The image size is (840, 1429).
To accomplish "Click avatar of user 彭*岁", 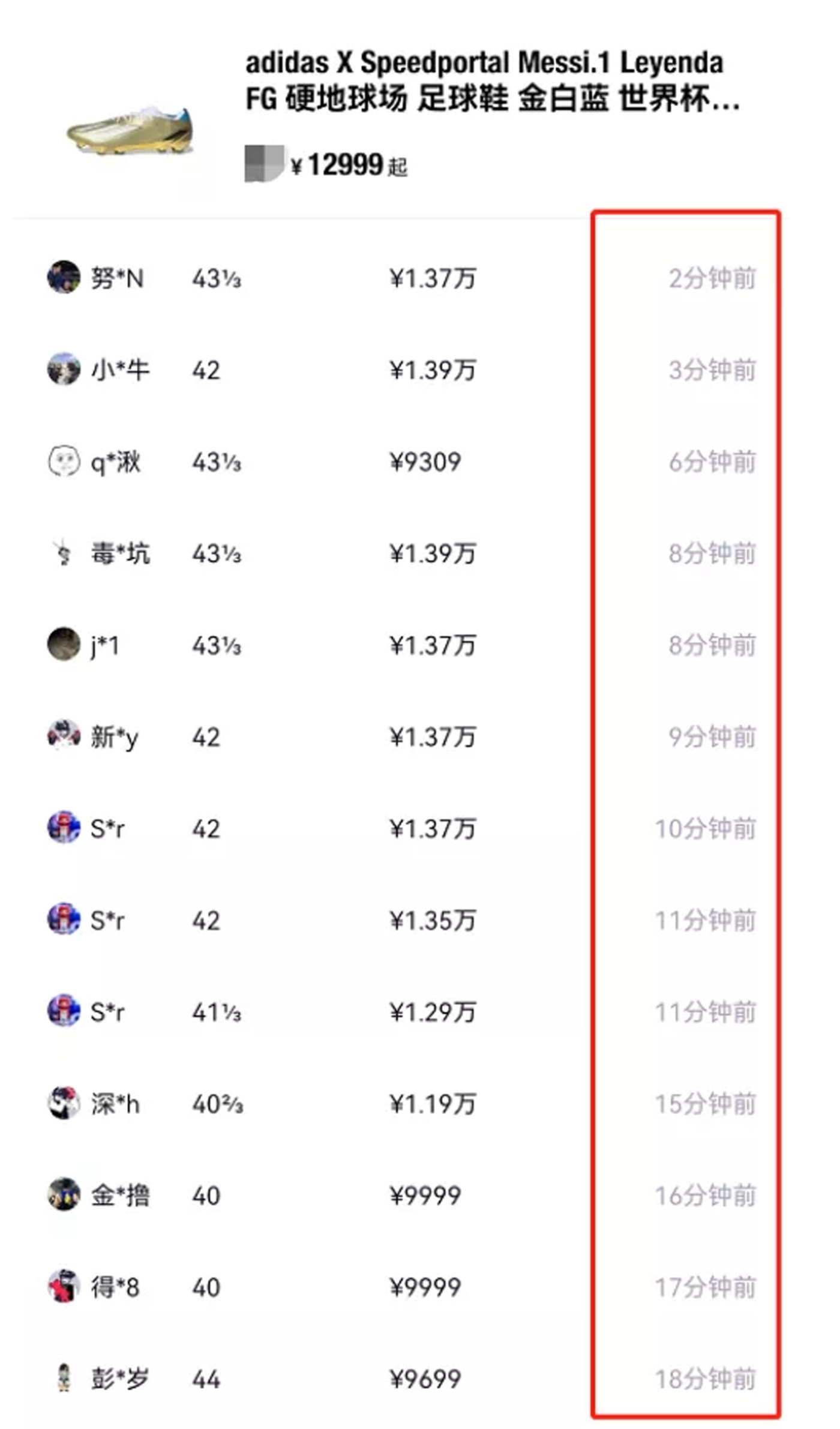I will (x=64, y=1378).
